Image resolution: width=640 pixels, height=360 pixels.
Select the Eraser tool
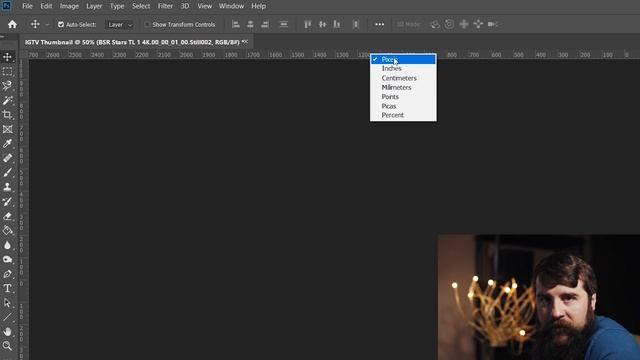[7, 216]
